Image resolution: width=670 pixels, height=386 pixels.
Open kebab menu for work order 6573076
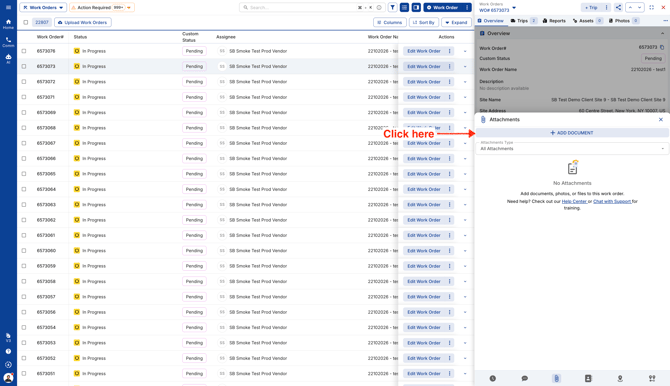tap(450, 51)
